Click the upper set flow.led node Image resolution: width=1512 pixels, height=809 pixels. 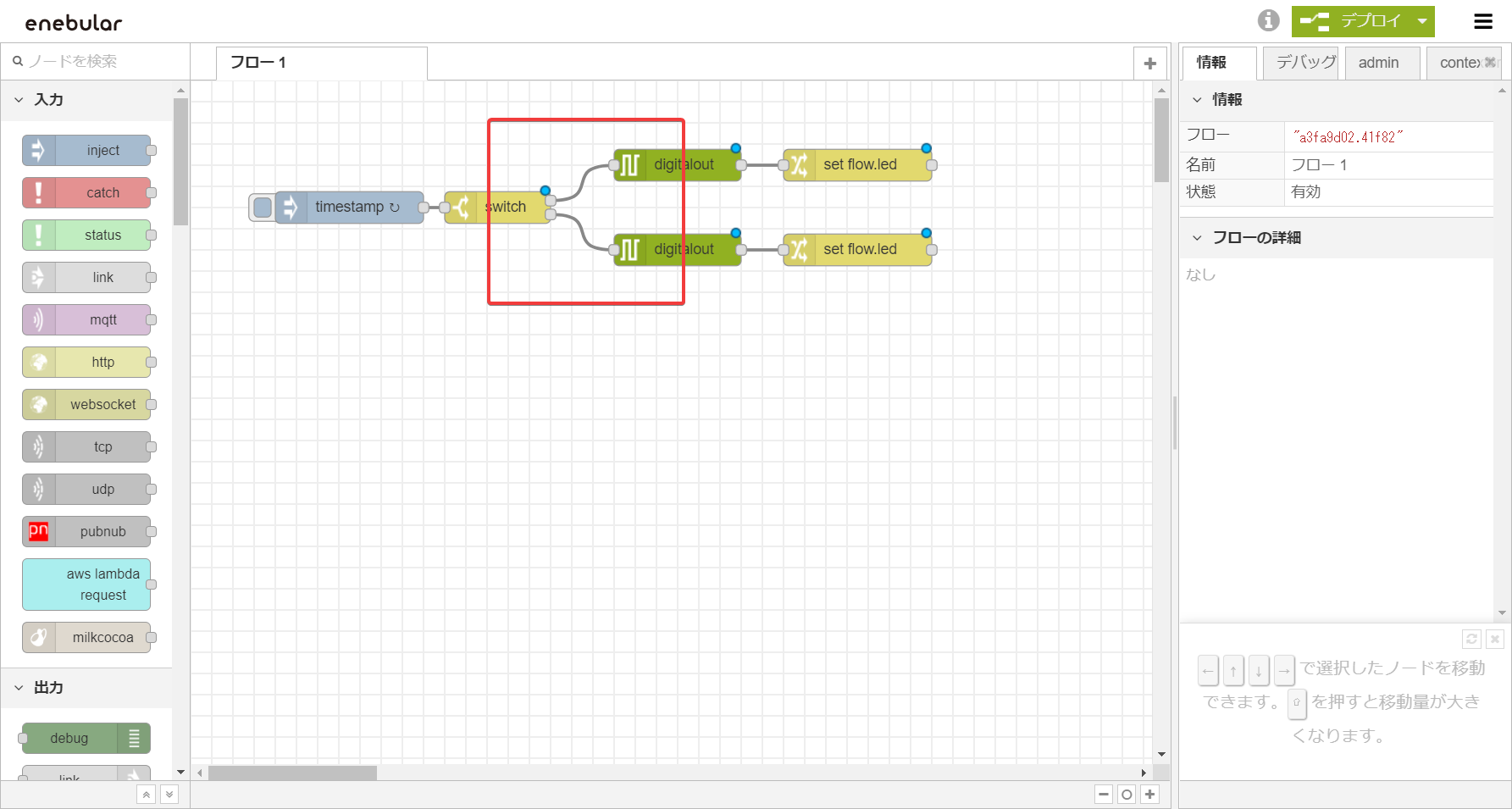(857, 165)
